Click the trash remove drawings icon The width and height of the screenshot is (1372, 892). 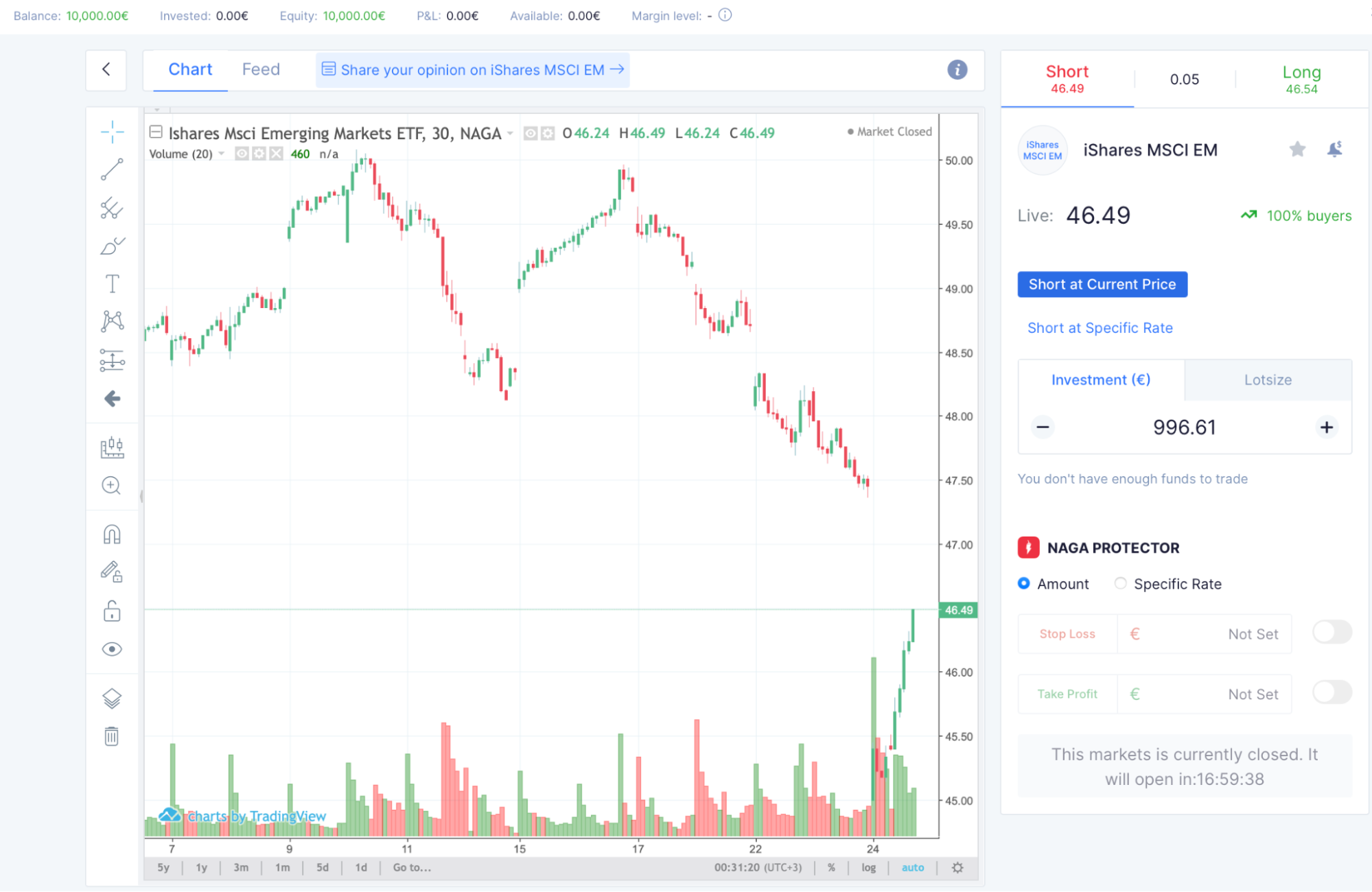tap(111, 736)
